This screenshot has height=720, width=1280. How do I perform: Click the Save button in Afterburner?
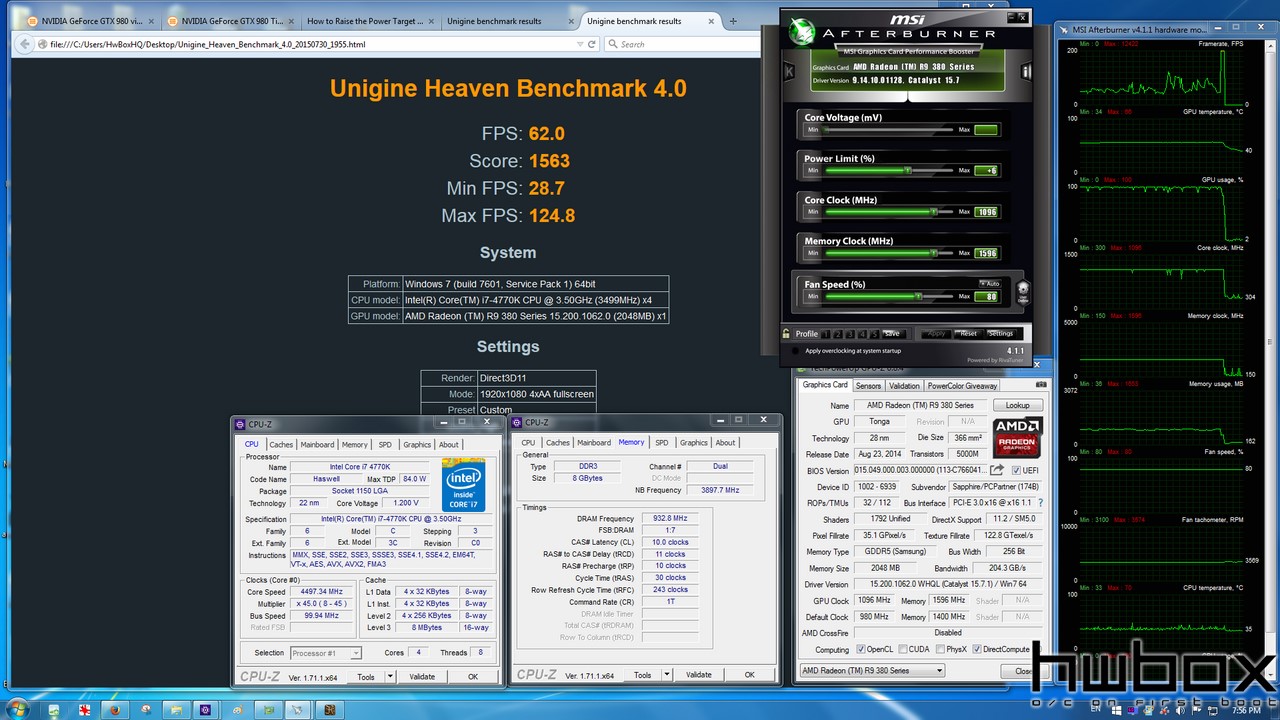click(892, 333)
